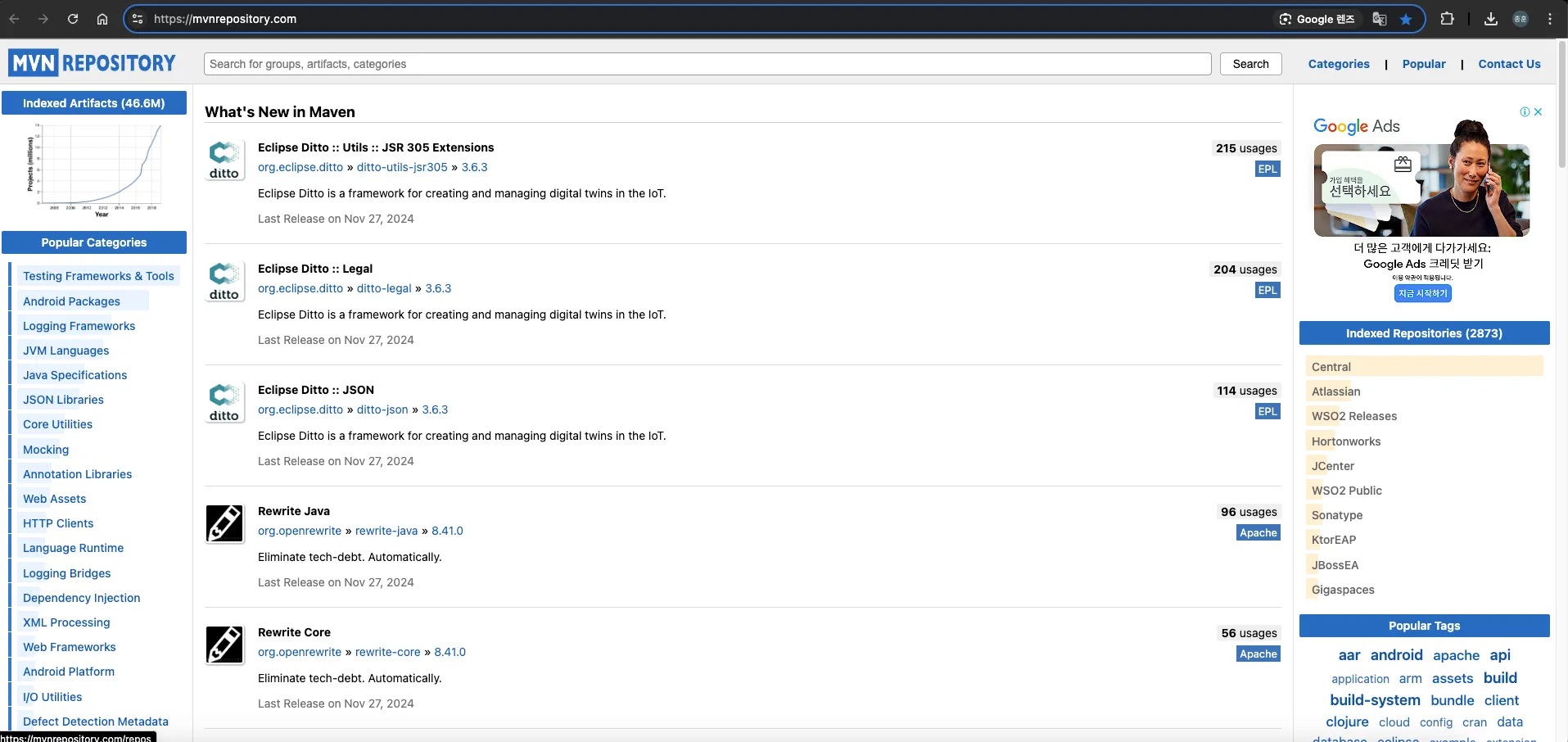Click ditto icon for JSR 305 Extensions
The height and width of the screenshot is (742, 1568).
pyautogui.click(x=224, y=161)
